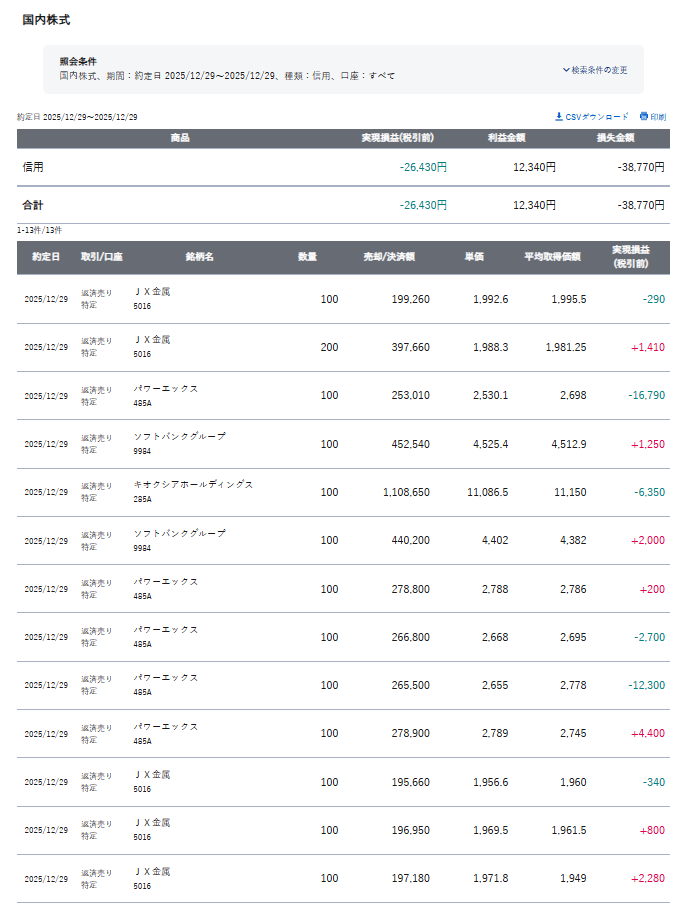This screenshot has width=697, height=916.
Task: Open ソフトバンクグループ row with +2,000
Action: click(344, 540)
